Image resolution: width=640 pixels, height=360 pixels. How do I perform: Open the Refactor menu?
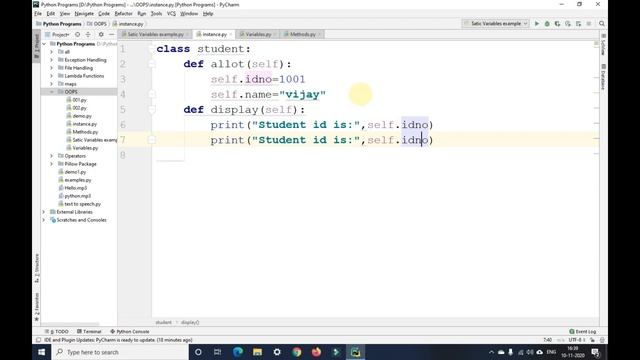(123, 13)
